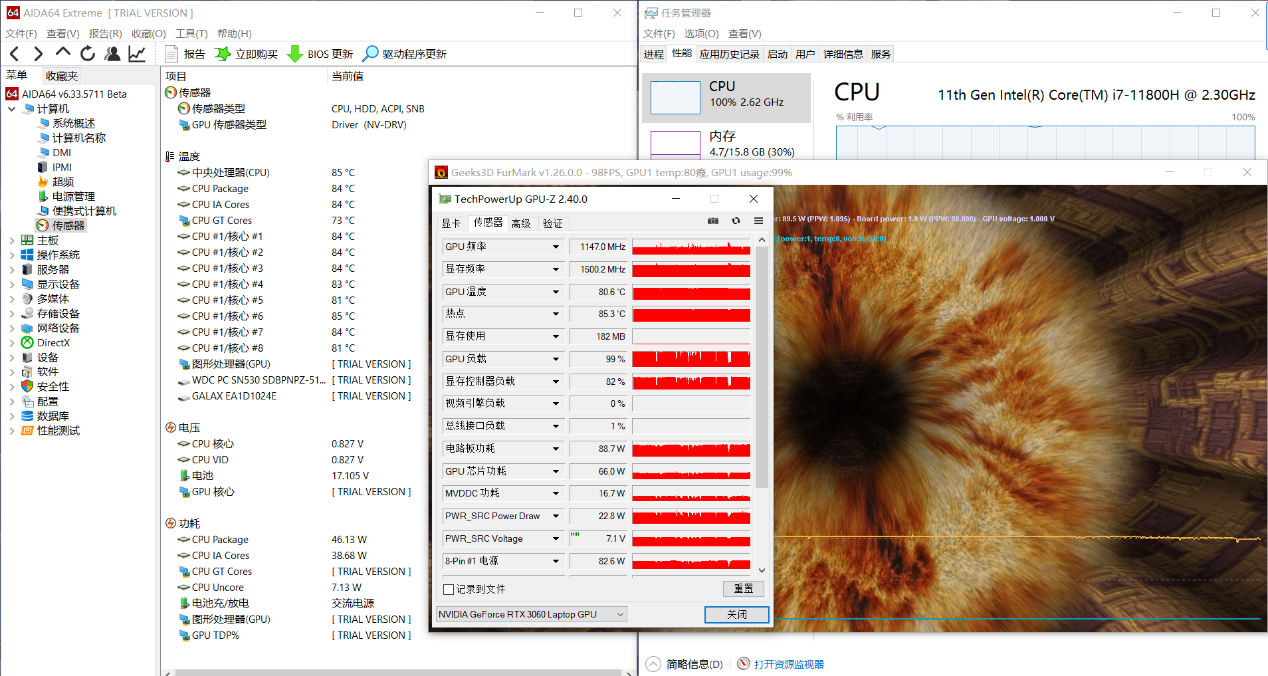
Task: Toggle 记录到文件 checkbox in GPU-Z
Action: click(448, 589)
